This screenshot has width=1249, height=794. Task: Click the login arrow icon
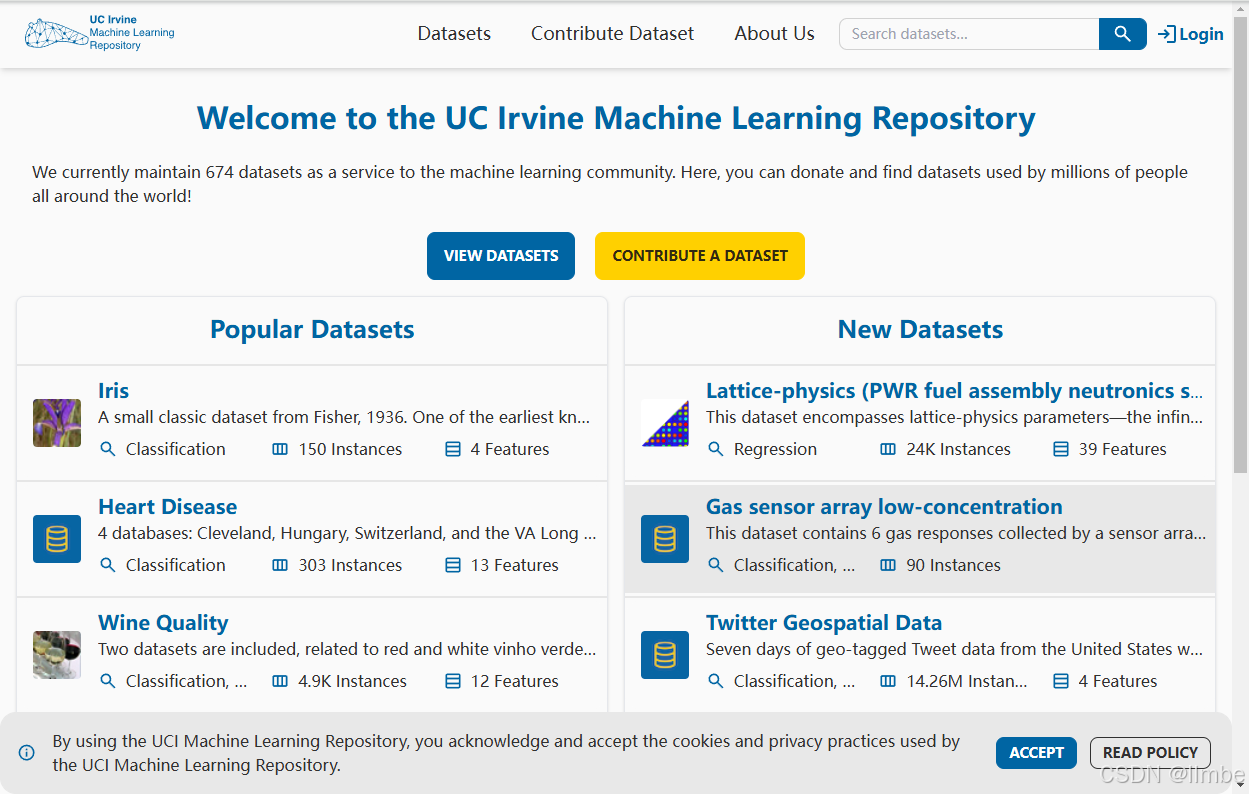[1166, 34]
